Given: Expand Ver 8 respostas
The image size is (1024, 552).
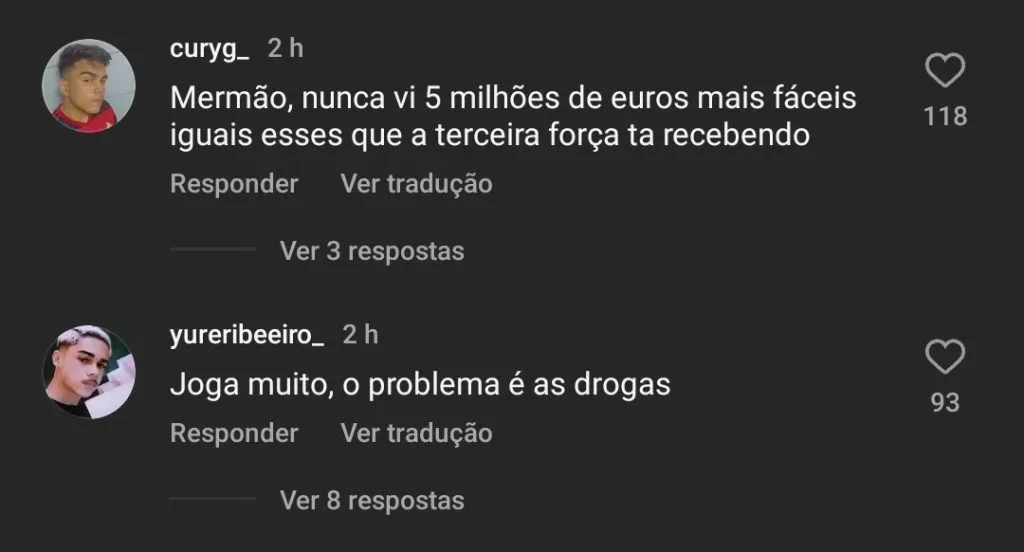Looking at the screenshot, I should coord(372,500).
